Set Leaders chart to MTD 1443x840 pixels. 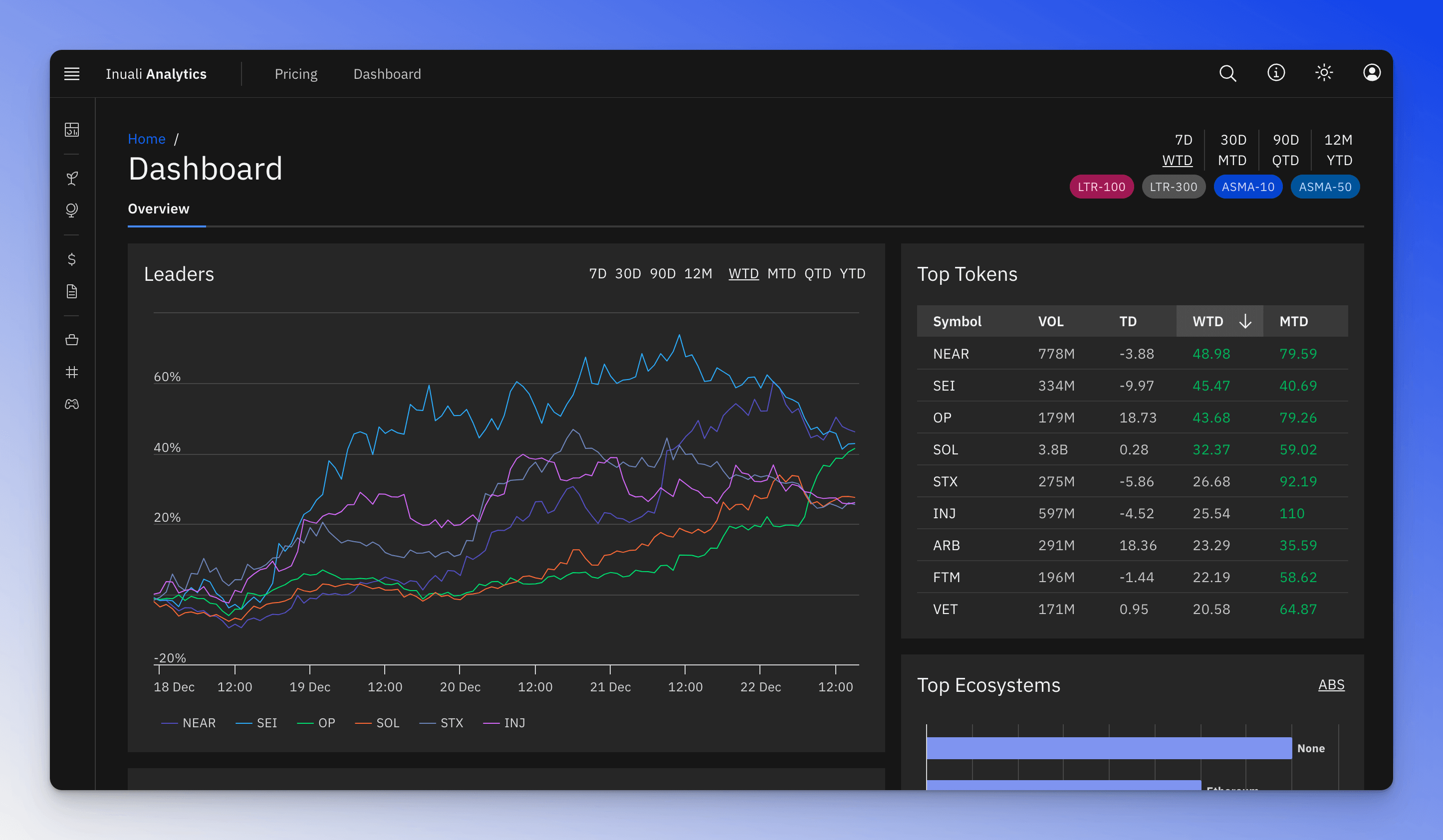click(781, 274)
